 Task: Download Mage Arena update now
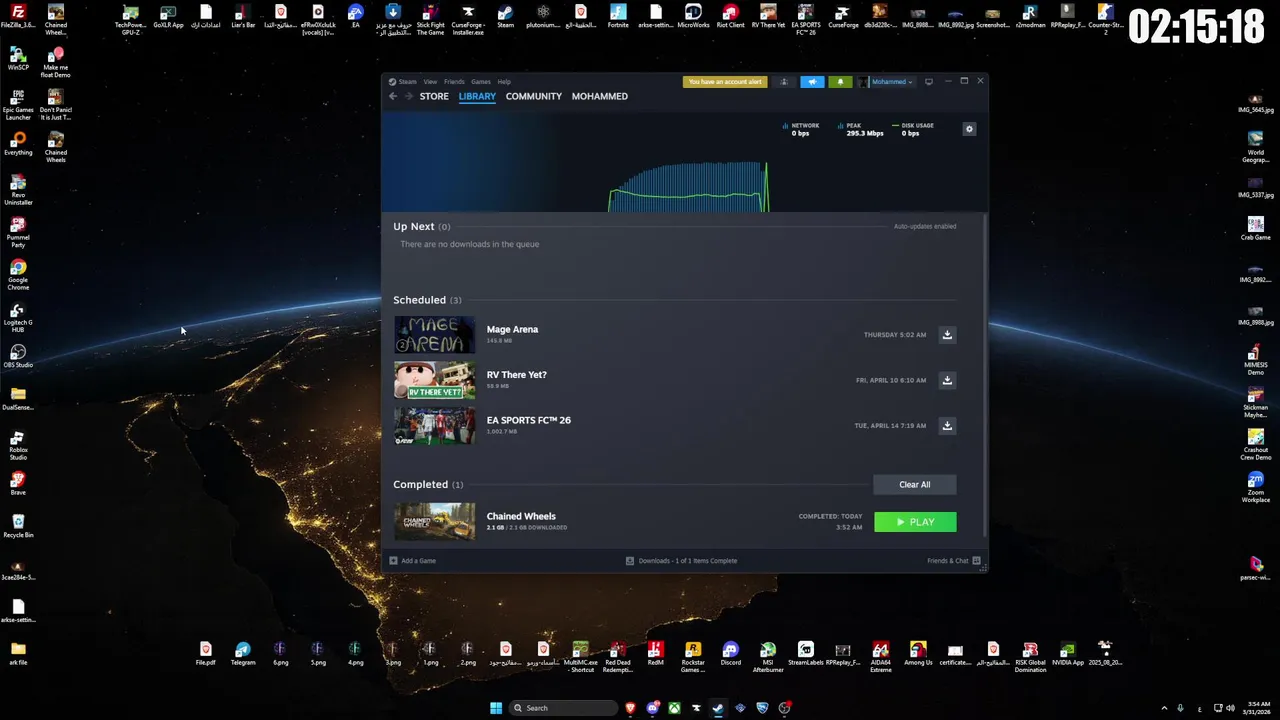[947, 335]
